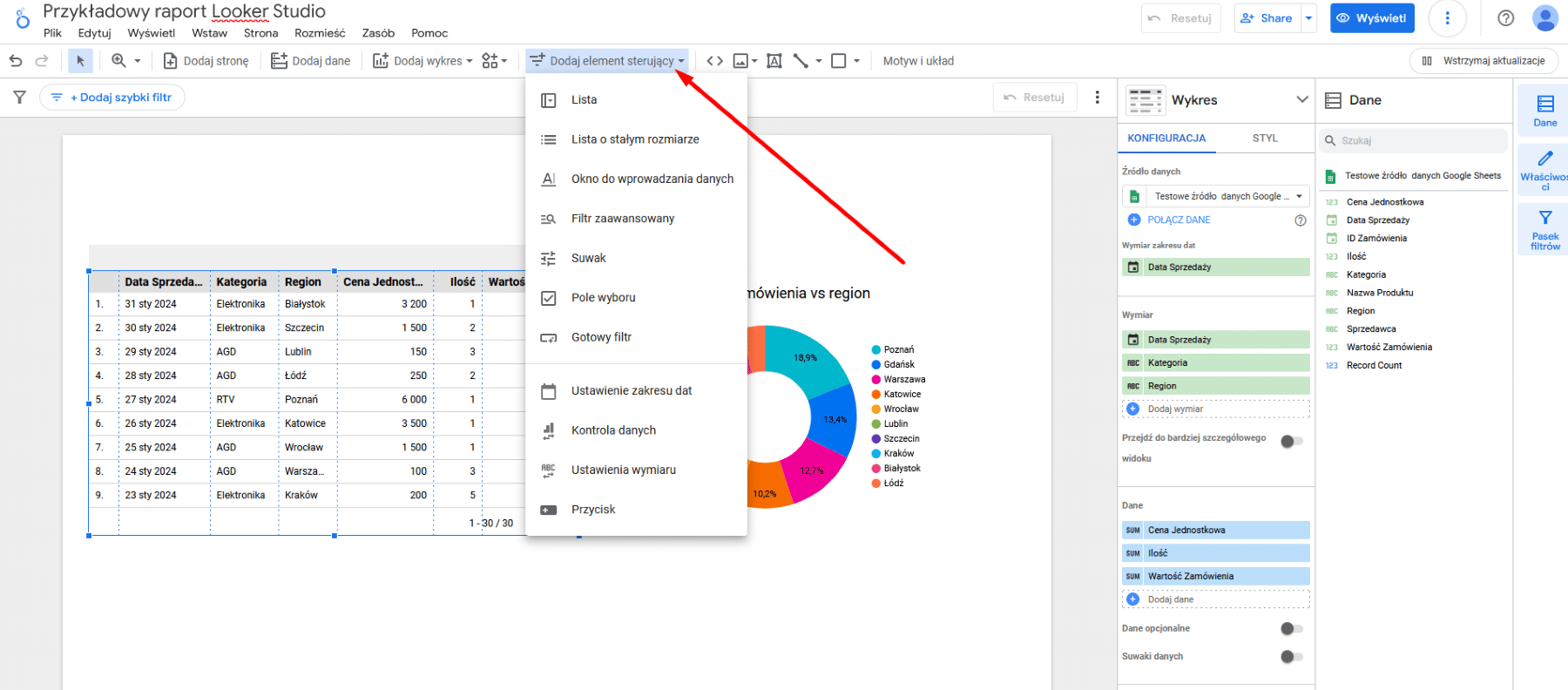Open Motyw i układ
This screenshot has height=690, width=1568.
[x=918, y=61]
